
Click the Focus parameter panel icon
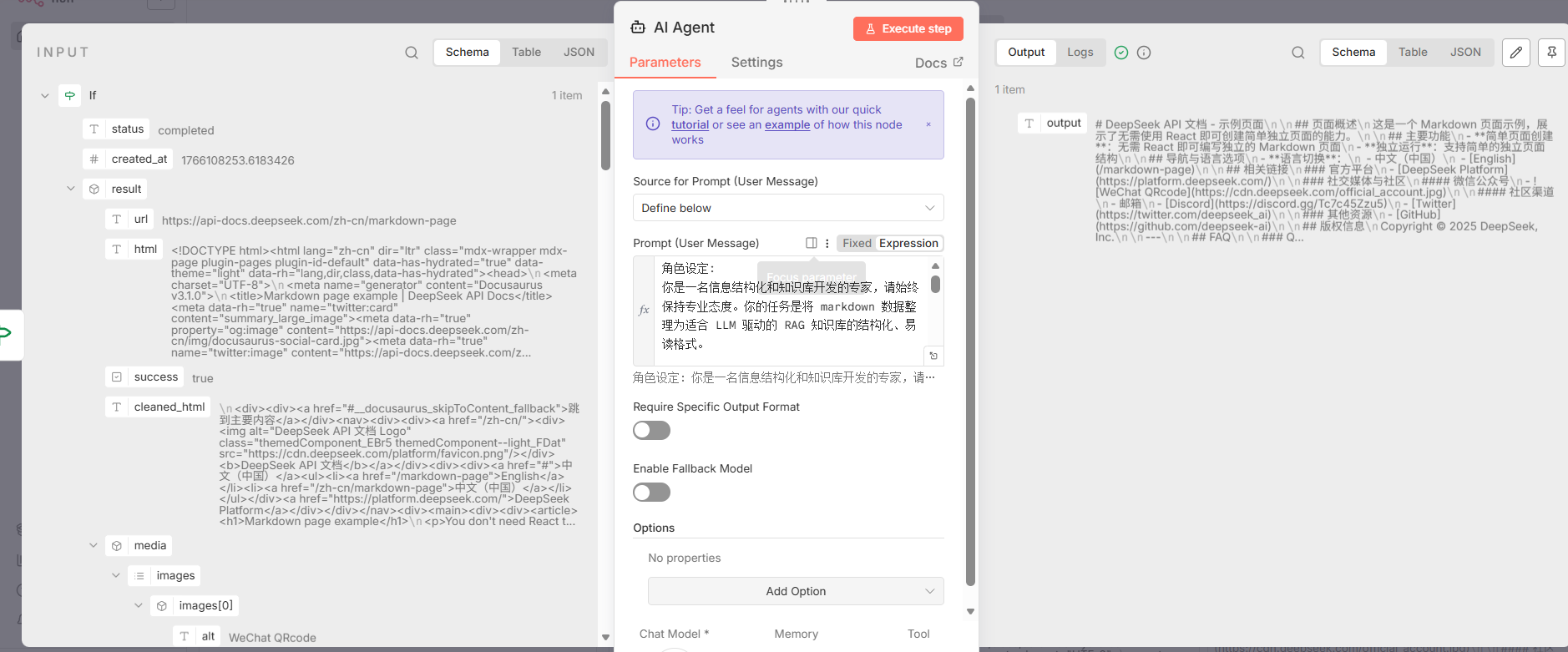[x=811, y=243]
